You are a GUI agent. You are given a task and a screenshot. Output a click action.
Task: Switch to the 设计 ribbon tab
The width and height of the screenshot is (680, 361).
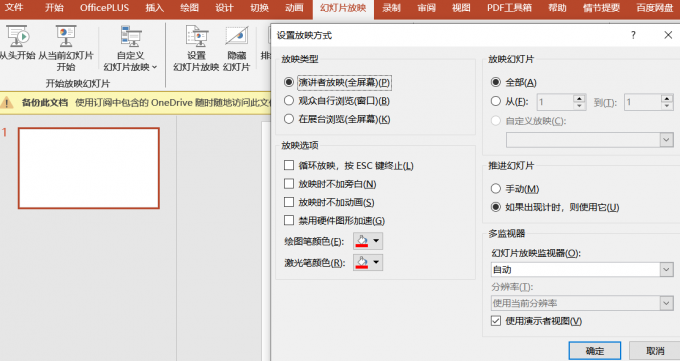click(224, 8)
